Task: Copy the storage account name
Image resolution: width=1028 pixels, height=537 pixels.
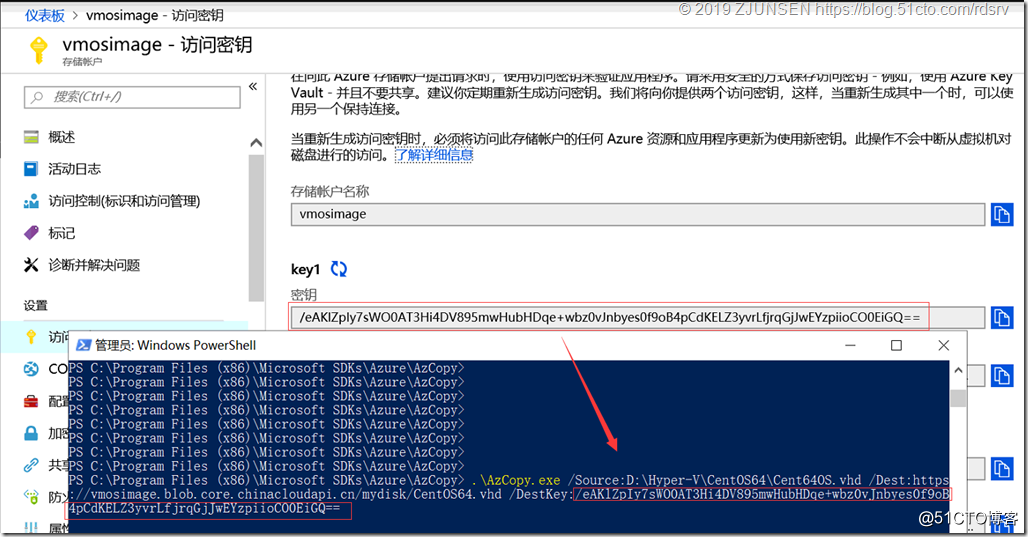Action: coord(1002,214)
